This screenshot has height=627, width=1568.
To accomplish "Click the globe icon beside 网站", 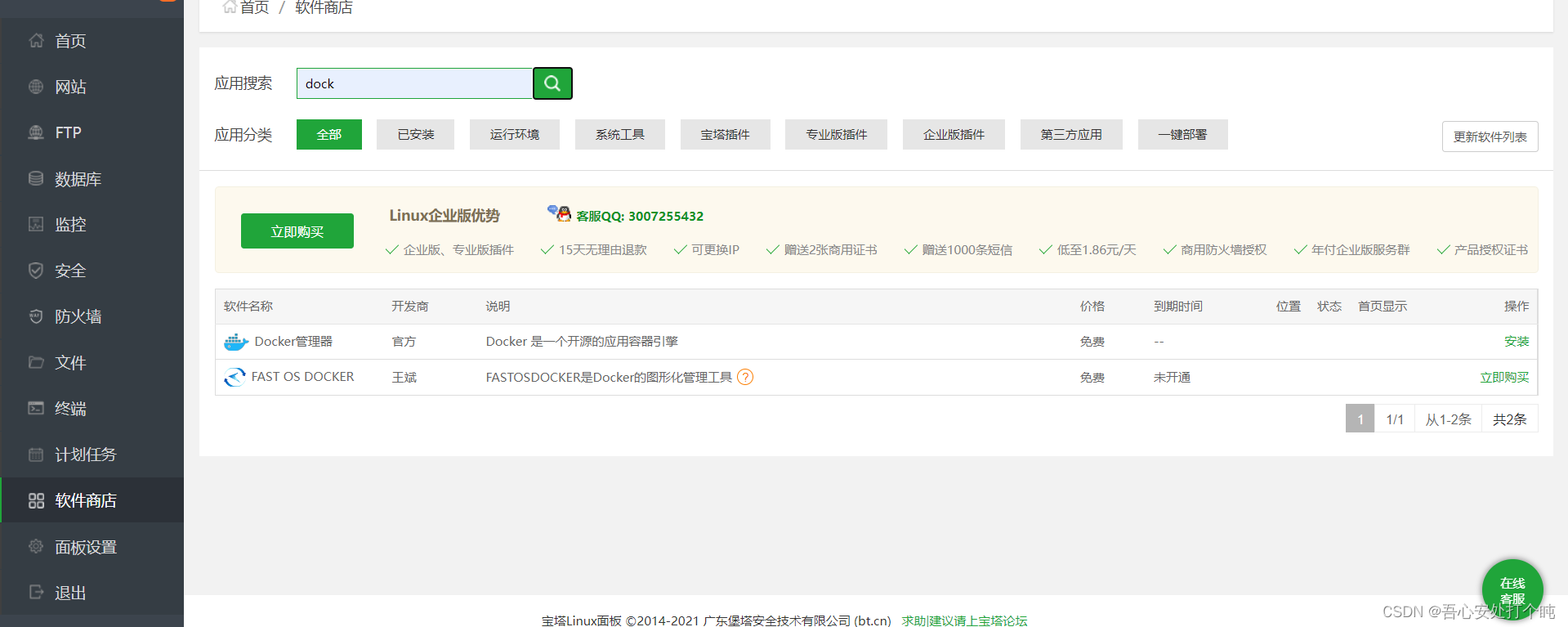I will pyautogui.click(x=36, y=87).
